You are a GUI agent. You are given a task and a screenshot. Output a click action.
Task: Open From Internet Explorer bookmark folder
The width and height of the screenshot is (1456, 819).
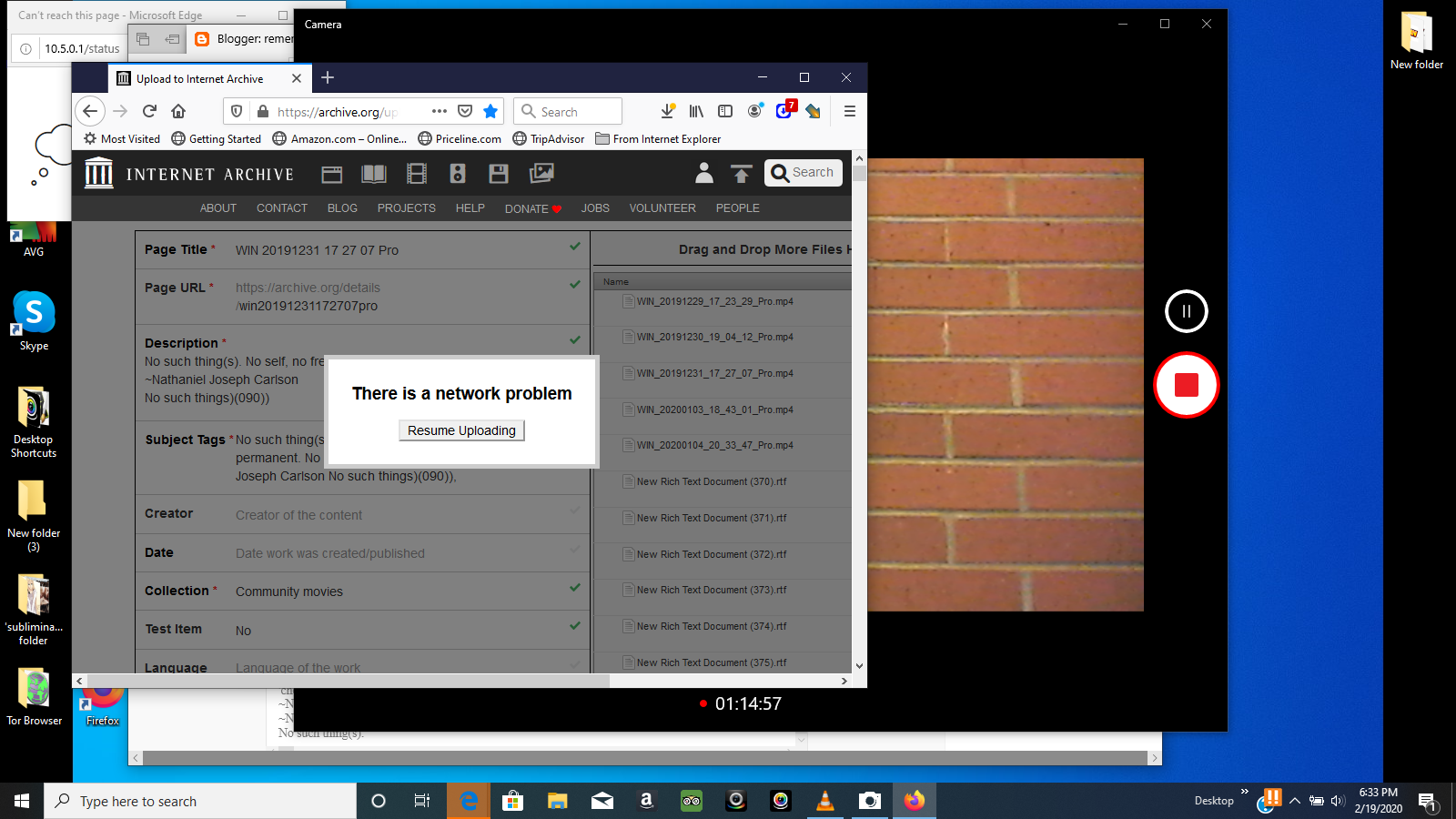(x=658, y=139)
